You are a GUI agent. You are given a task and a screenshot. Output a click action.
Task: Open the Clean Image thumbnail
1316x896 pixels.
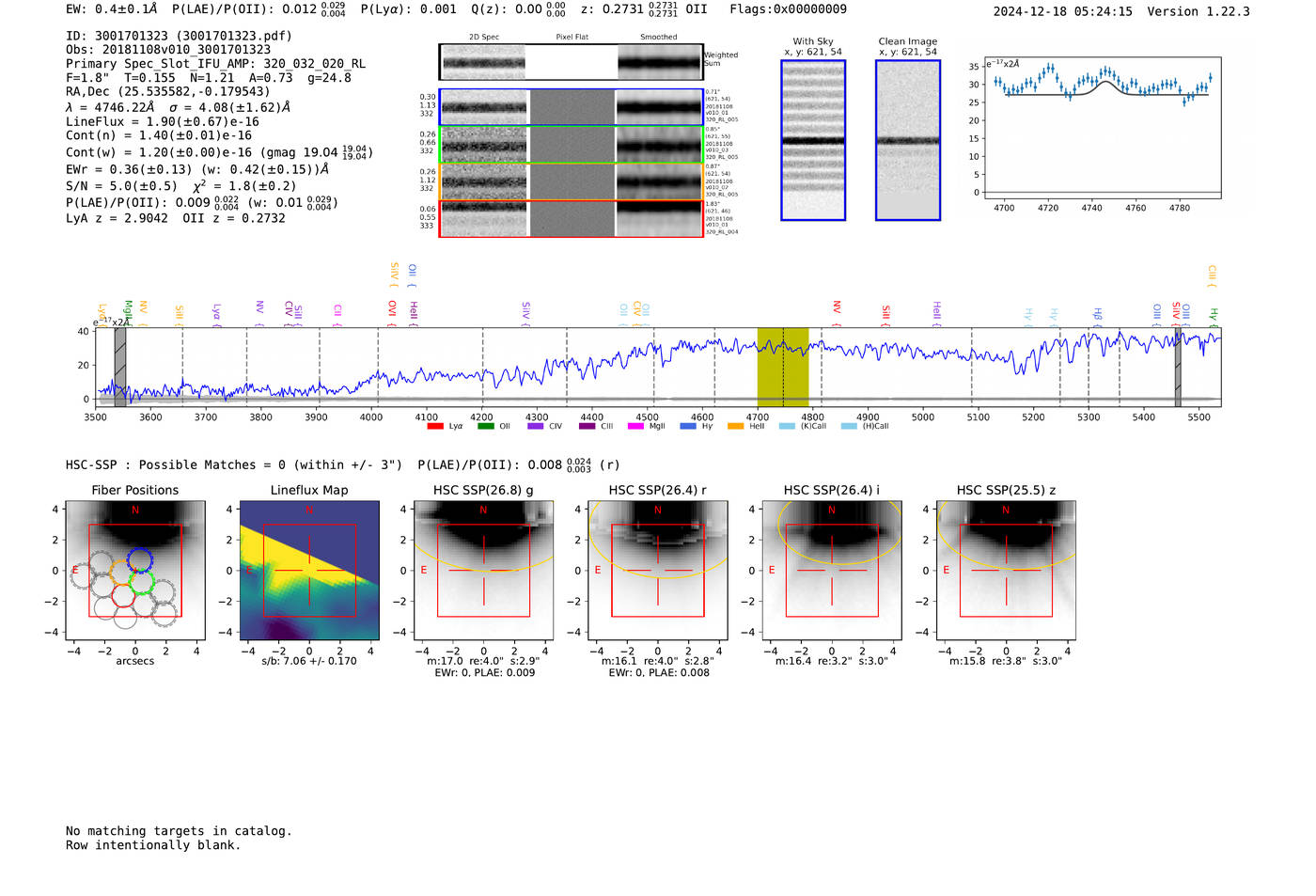(x=908, y=140)
